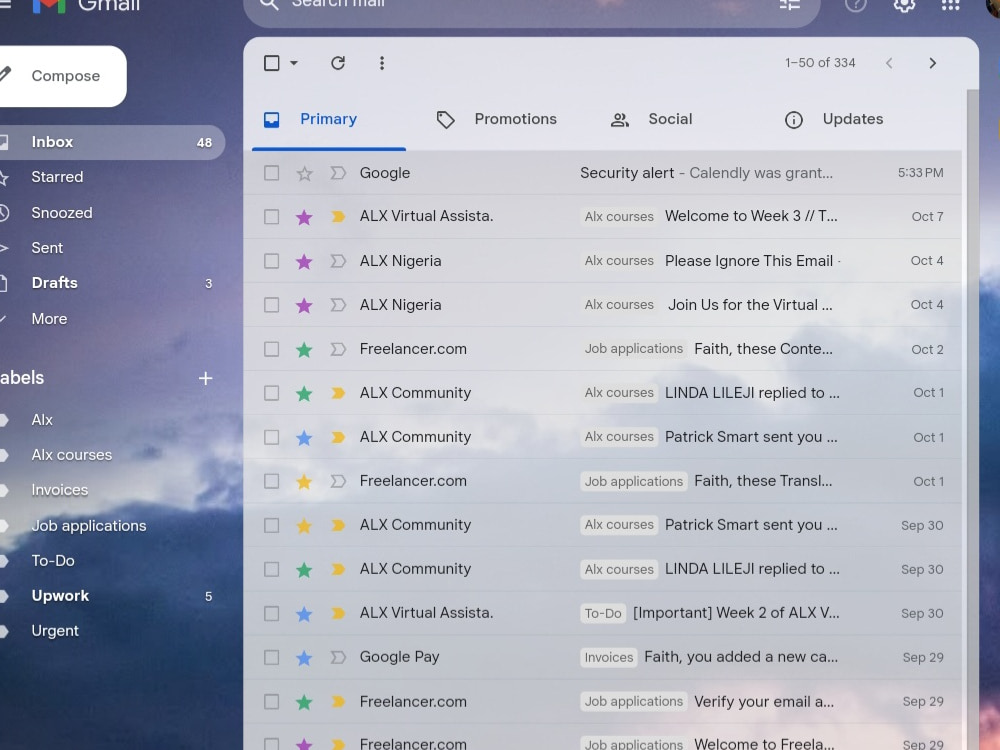Screen dimensions: 1000x750
Task: Click the 1–50 of 334 page counter
Action: pos(820,62)
